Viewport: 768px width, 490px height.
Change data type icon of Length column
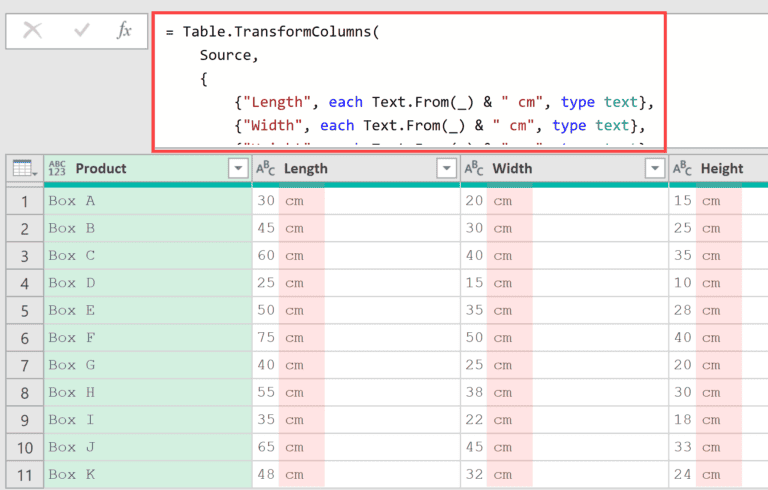pos(265,169)
